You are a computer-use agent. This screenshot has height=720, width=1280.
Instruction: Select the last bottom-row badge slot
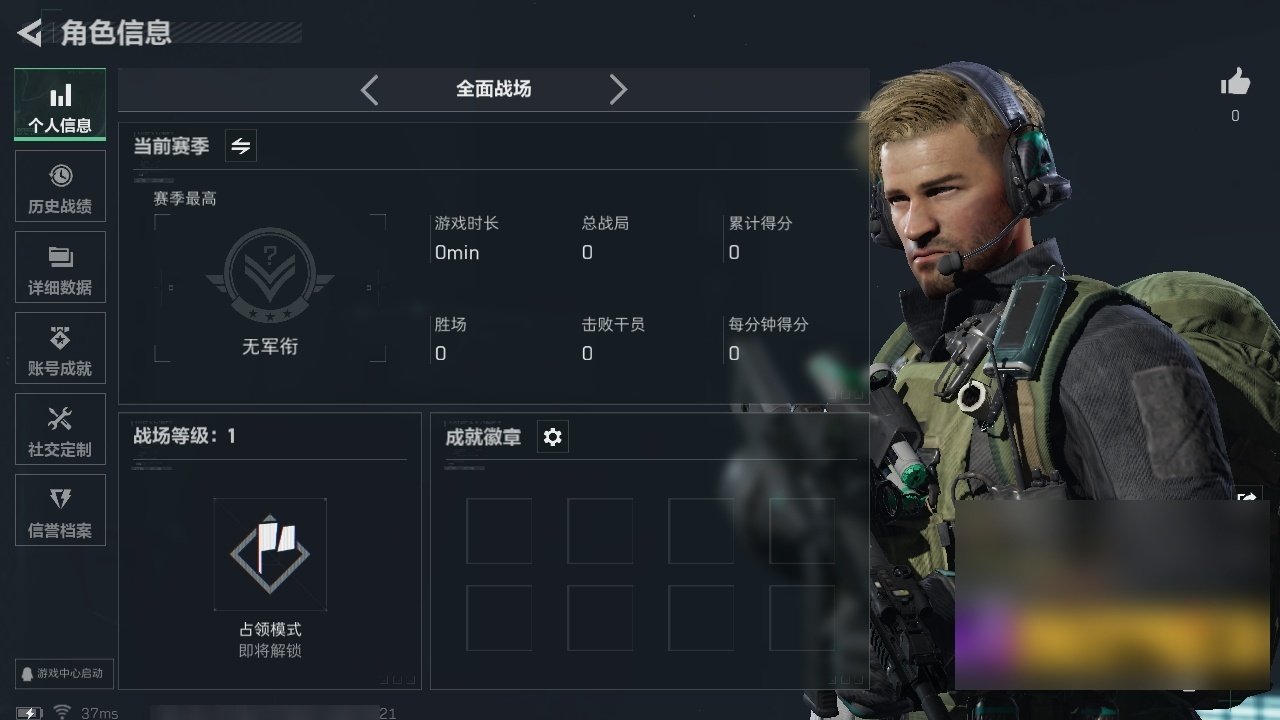[802, 618]
